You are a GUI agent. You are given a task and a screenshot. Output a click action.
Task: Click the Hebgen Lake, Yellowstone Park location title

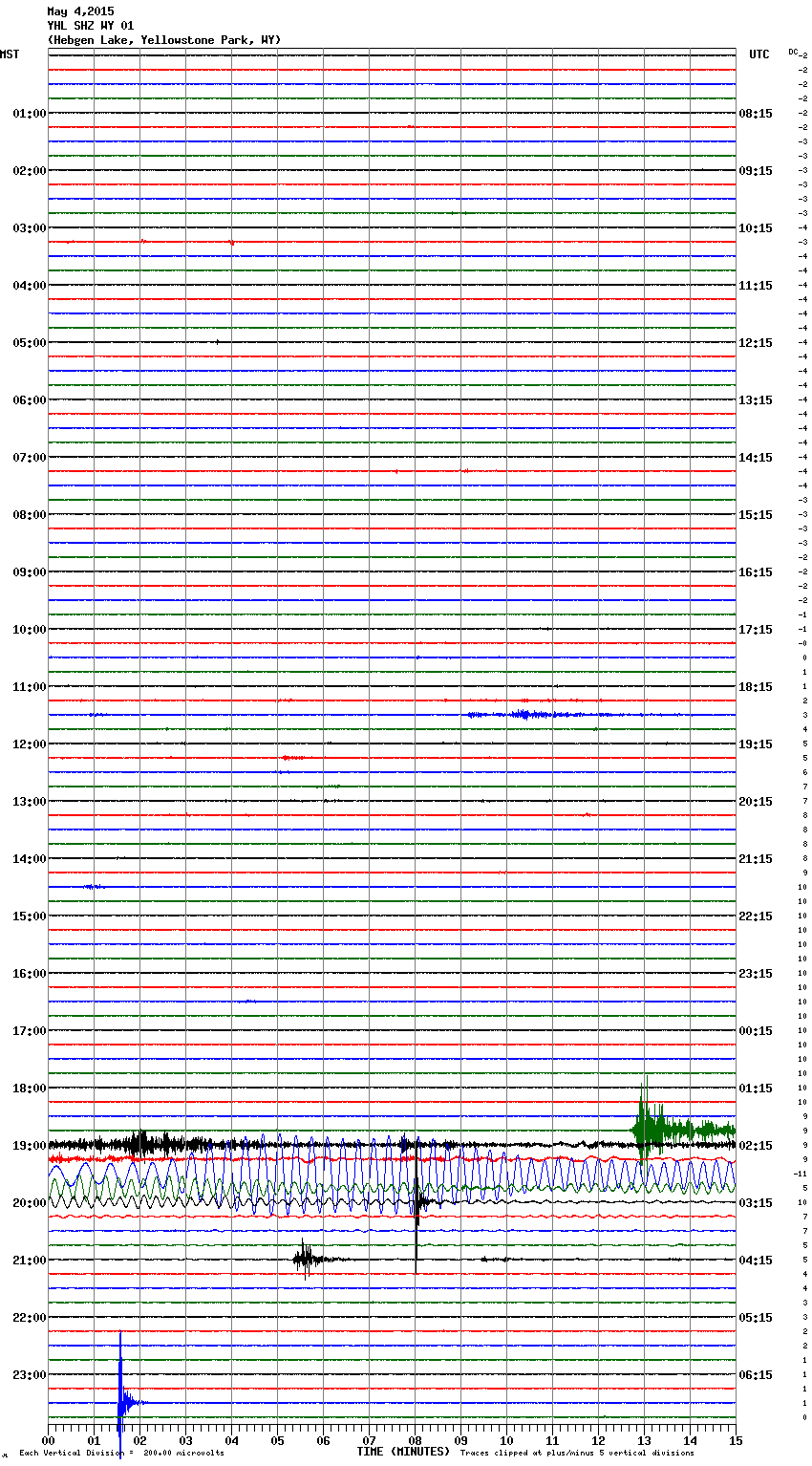[x=164, y=40]
